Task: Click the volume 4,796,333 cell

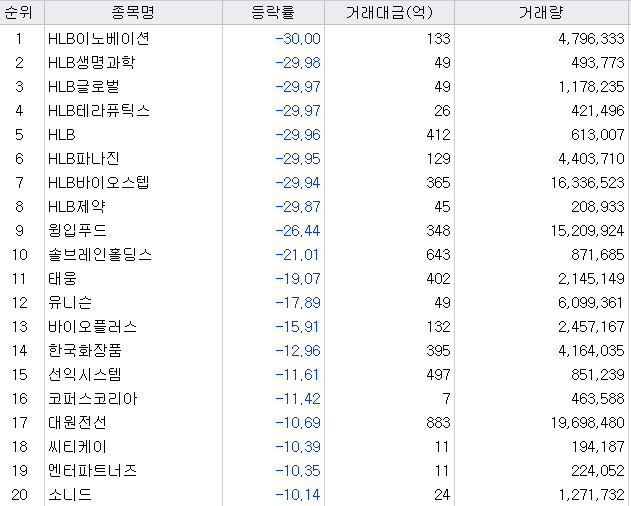Action: pos(591,39)
